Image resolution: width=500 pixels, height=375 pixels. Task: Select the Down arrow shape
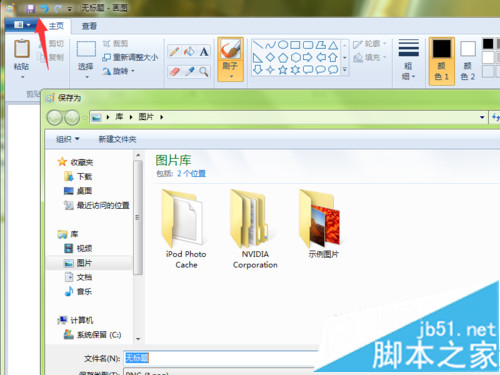258,70
